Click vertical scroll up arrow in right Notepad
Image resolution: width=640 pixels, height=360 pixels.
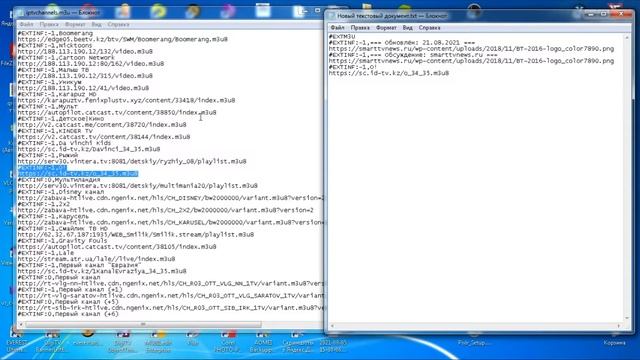pyautogui.click(x=627, y=38)
